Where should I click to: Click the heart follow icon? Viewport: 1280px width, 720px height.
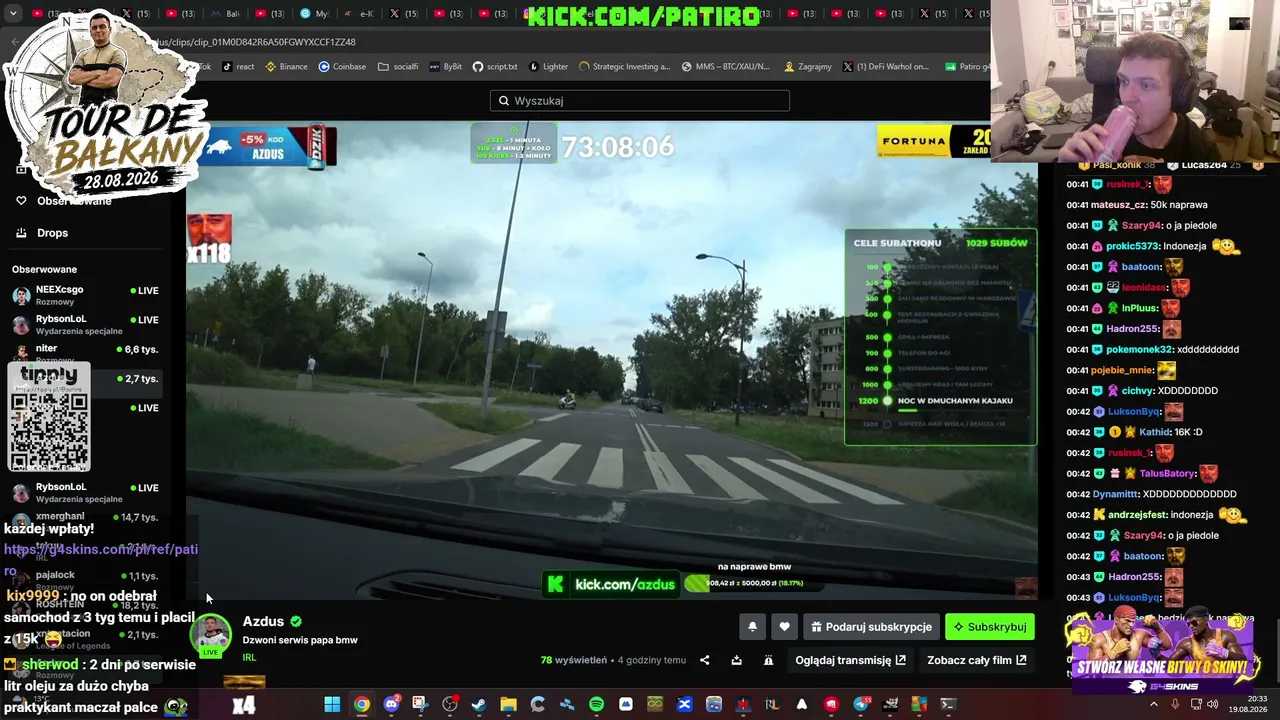pos(784,627)
